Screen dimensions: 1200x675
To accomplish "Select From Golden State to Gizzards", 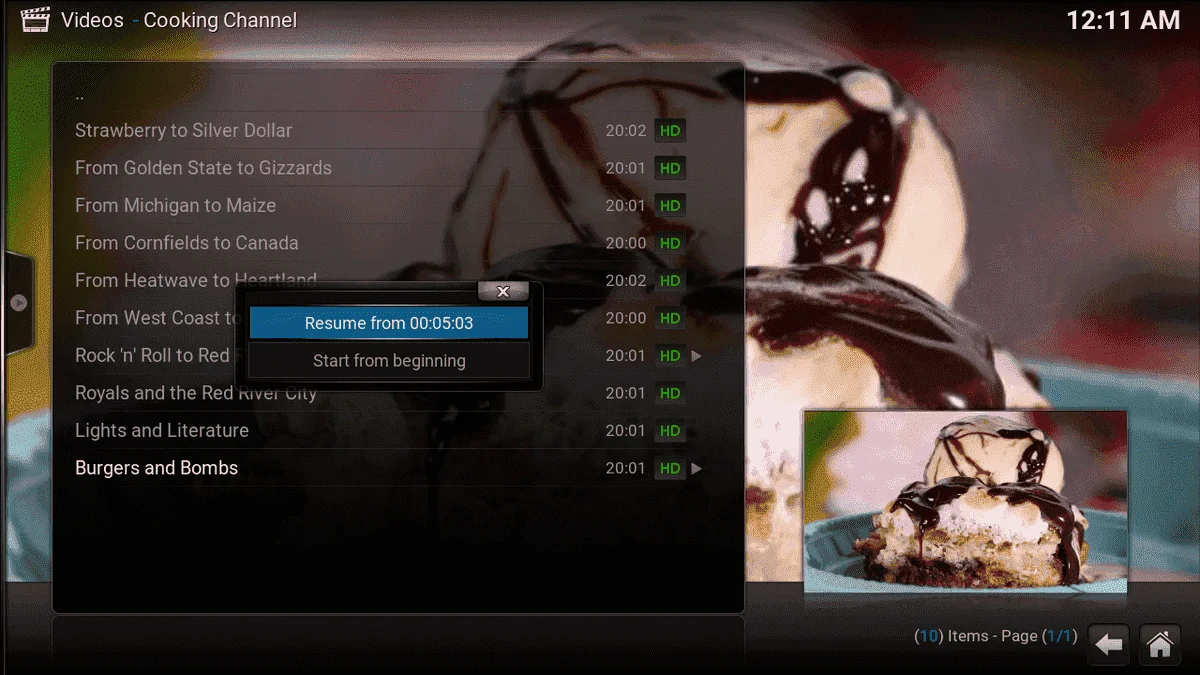I will (398, 168).
